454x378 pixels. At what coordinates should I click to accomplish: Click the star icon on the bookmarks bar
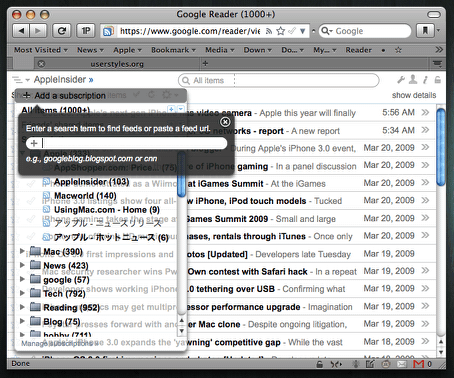pos(398,50)
